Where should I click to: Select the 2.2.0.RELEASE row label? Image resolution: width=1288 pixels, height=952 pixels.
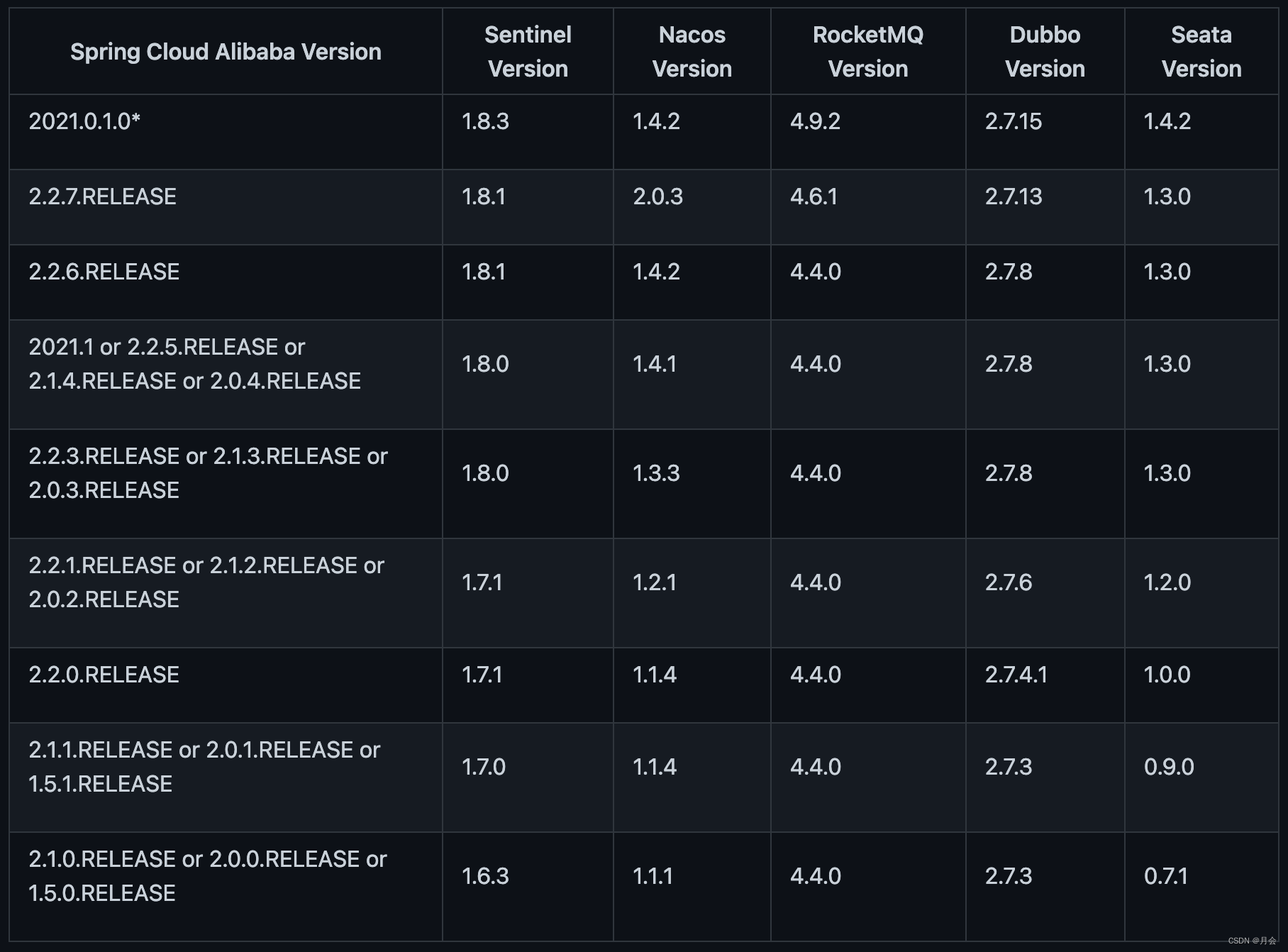point(104,675)
